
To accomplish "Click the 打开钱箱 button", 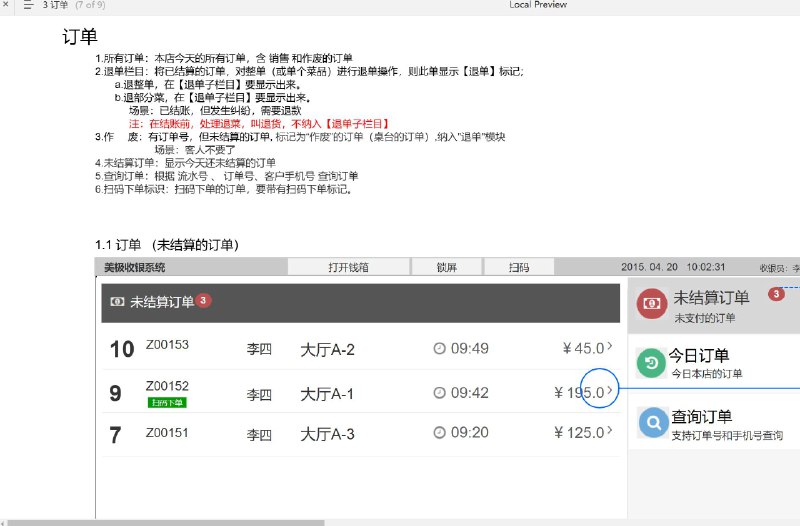I will (x=348, y=267).
